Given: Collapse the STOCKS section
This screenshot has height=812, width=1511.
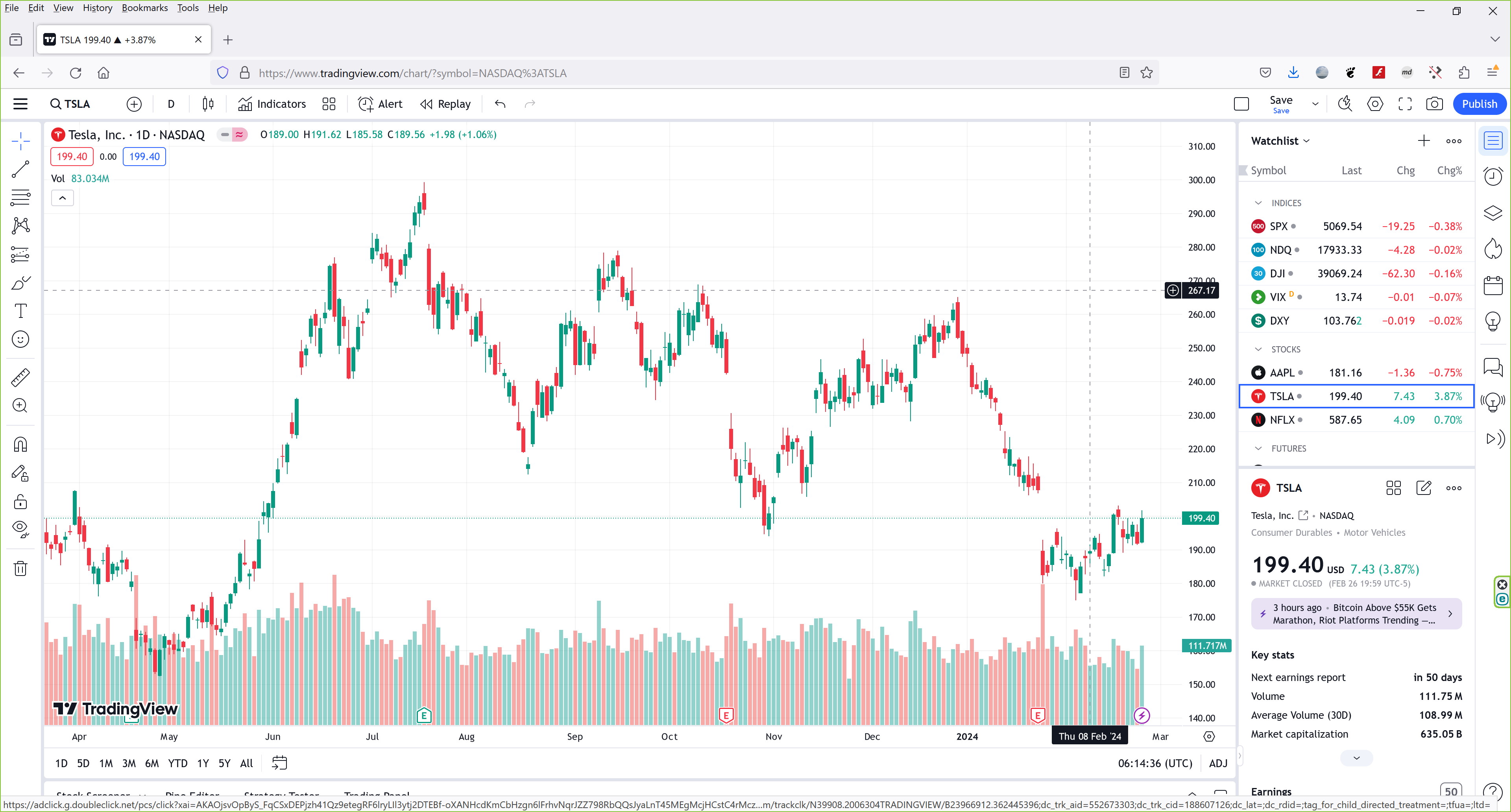Looking at the screenshot, I should coord(1258,349).
